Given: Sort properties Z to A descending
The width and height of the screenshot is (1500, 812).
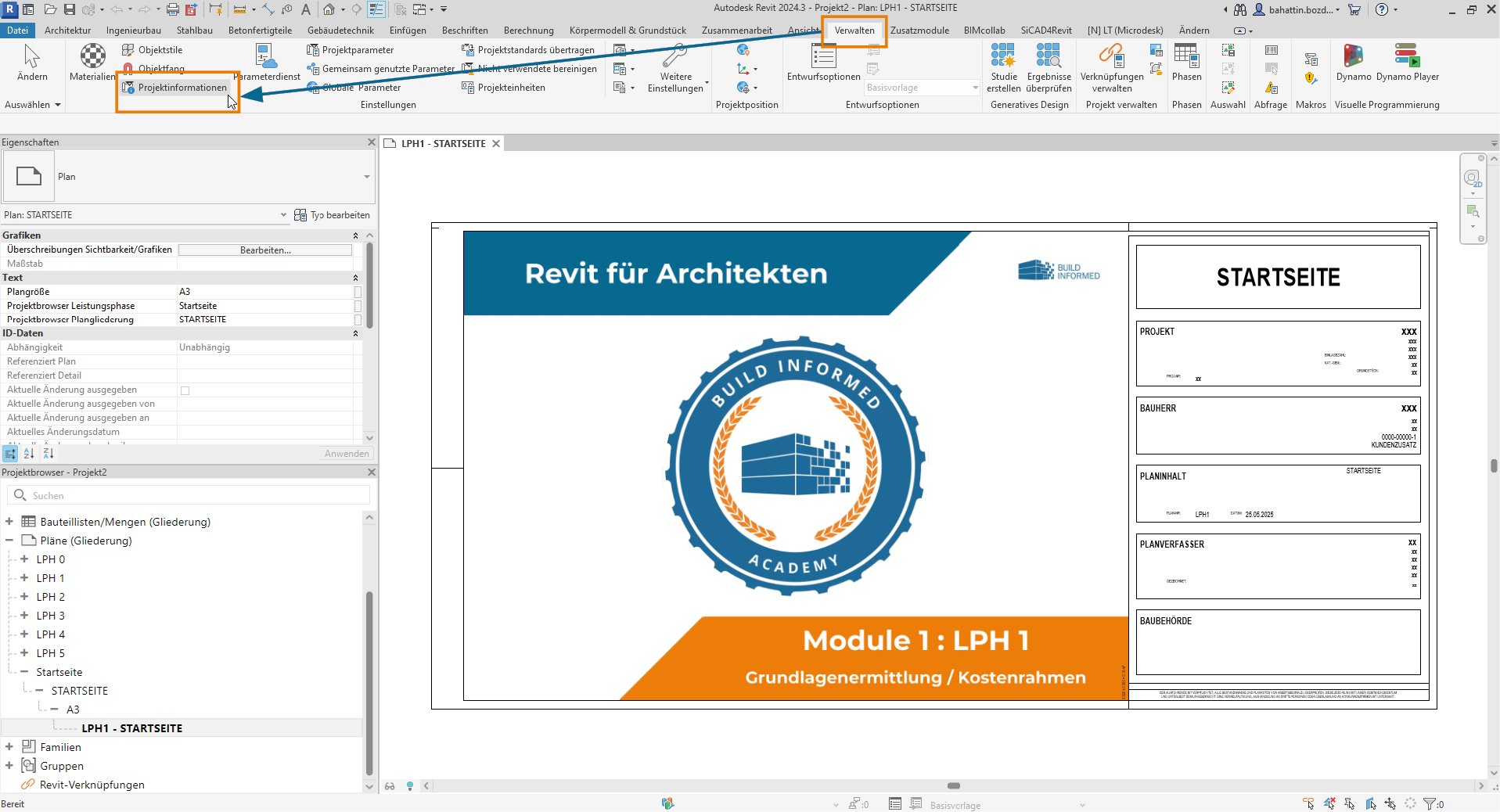Looking at the screenshot, I should (x=49, y=454).
